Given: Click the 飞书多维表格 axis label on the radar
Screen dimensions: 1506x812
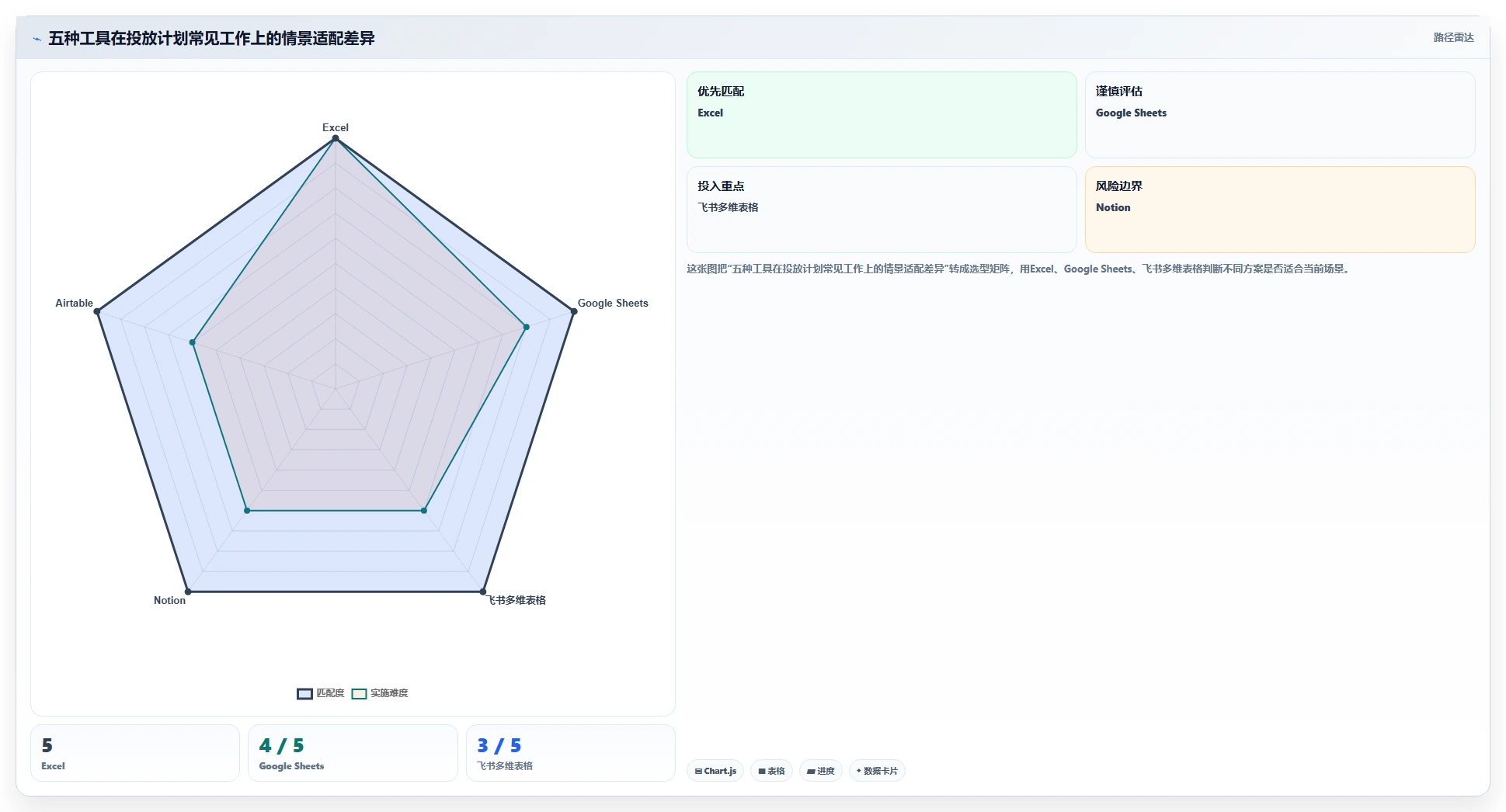Looking at the screenshot, I should coord(516,600).
